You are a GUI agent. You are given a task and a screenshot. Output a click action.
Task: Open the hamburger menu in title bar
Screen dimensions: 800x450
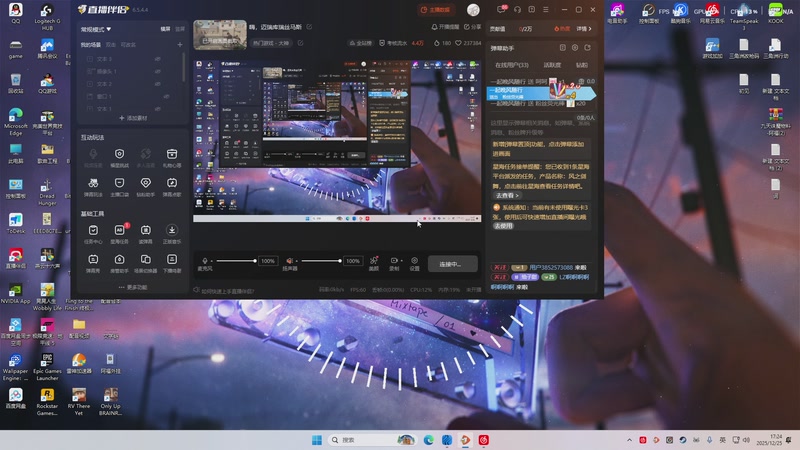546,10
